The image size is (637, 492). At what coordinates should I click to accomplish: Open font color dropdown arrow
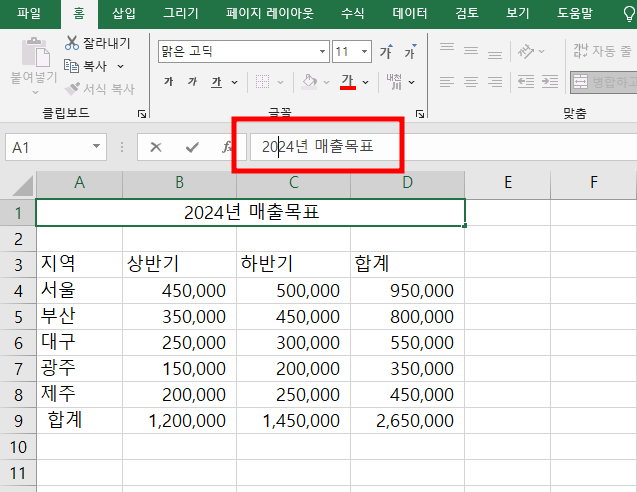[366, 82]
